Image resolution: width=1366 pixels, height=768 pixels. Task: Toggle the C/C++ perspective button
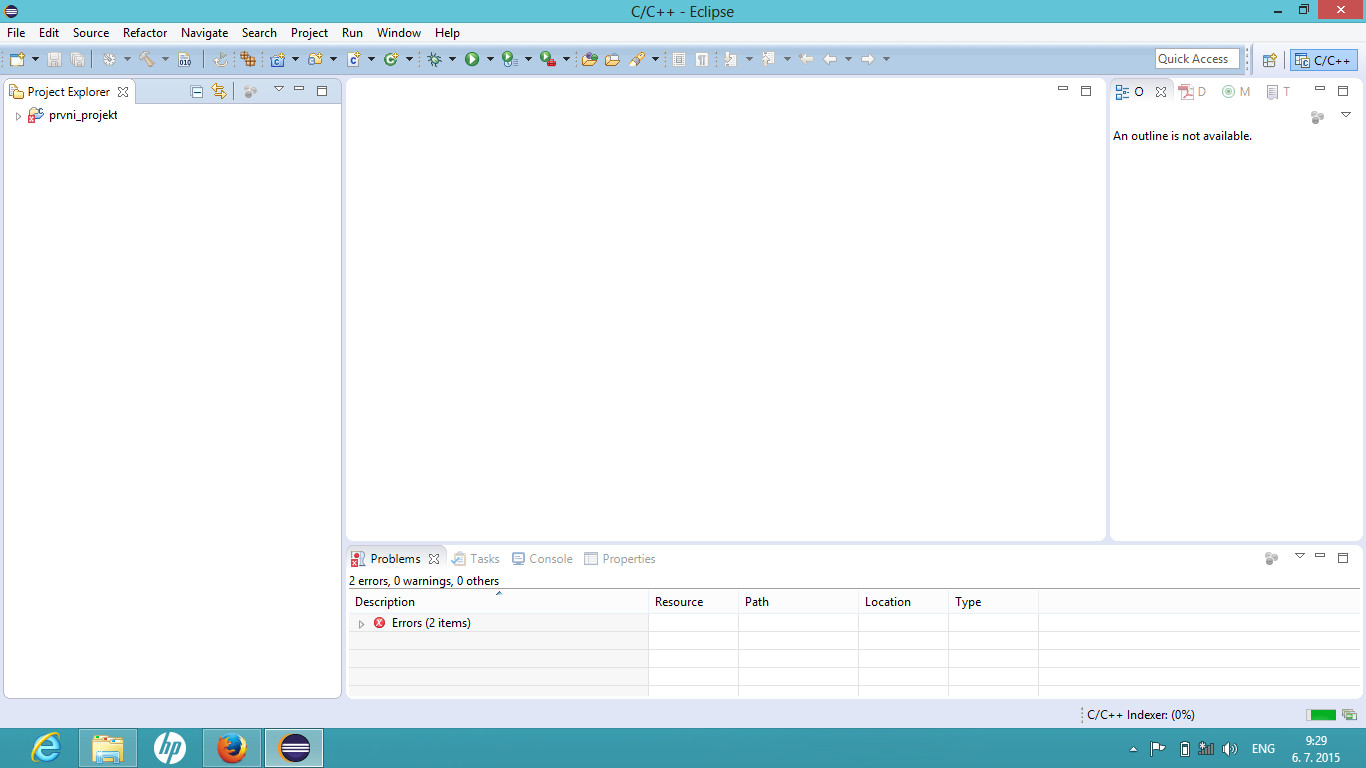[x=1323, y=60]
